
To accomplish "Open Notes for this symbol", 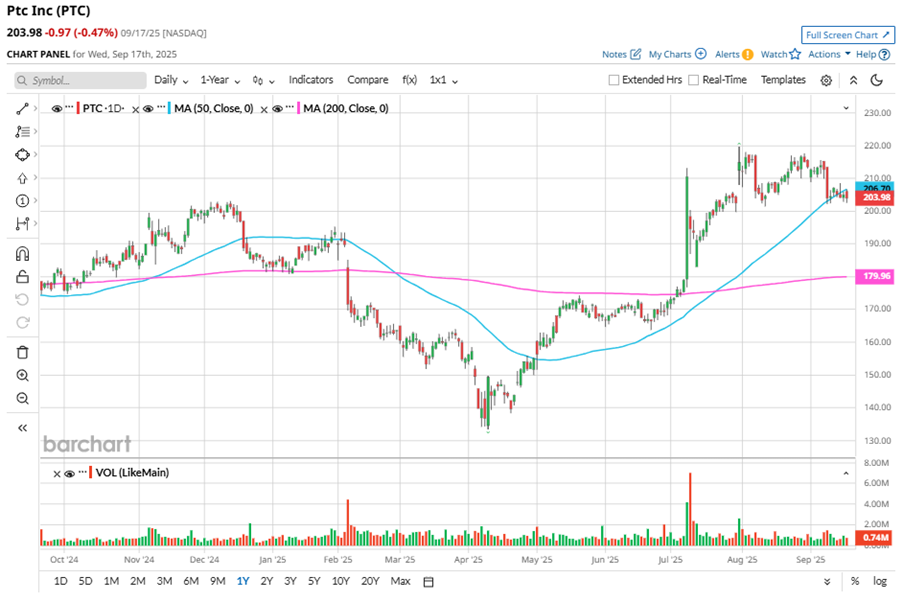I will pyautogui.click(x=621, y=54).
